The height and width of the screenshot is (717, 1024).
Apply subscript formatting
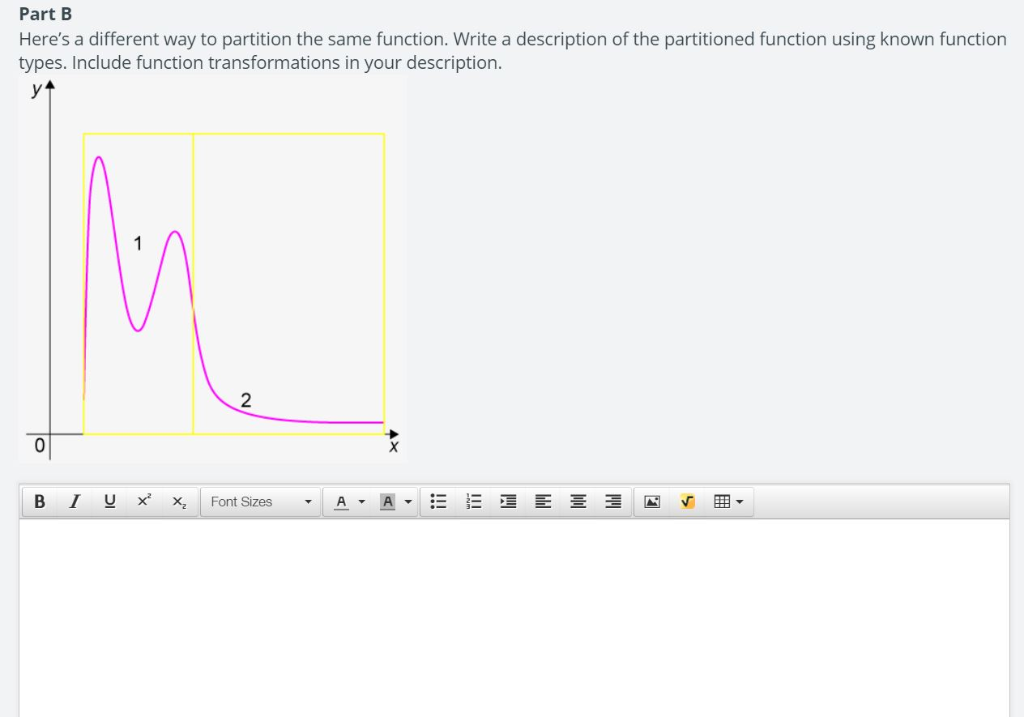(177, 501)
